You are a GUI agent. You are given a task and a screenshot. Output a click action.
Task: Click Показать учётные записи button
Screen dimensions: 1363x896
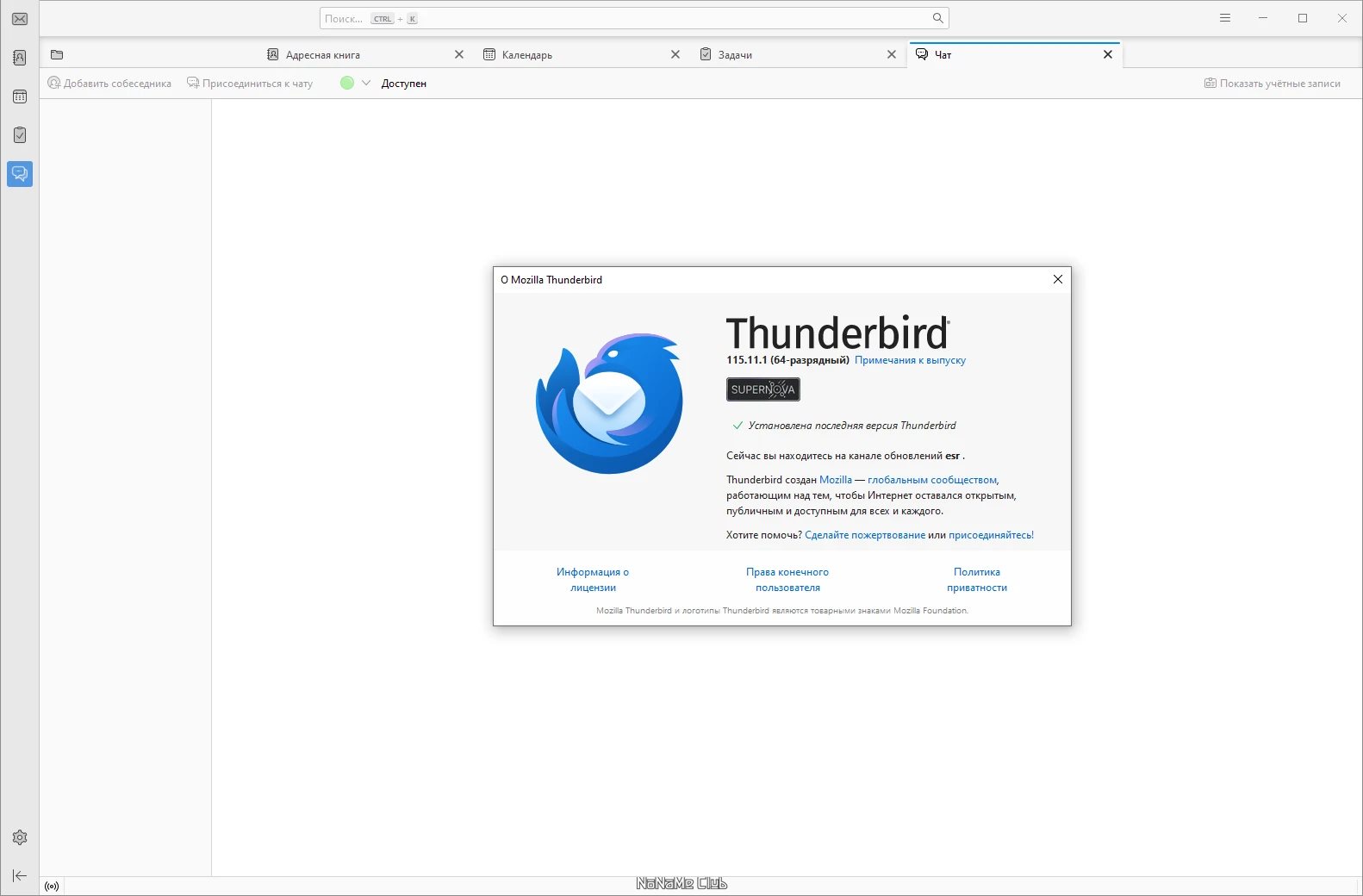[1273, 84]
